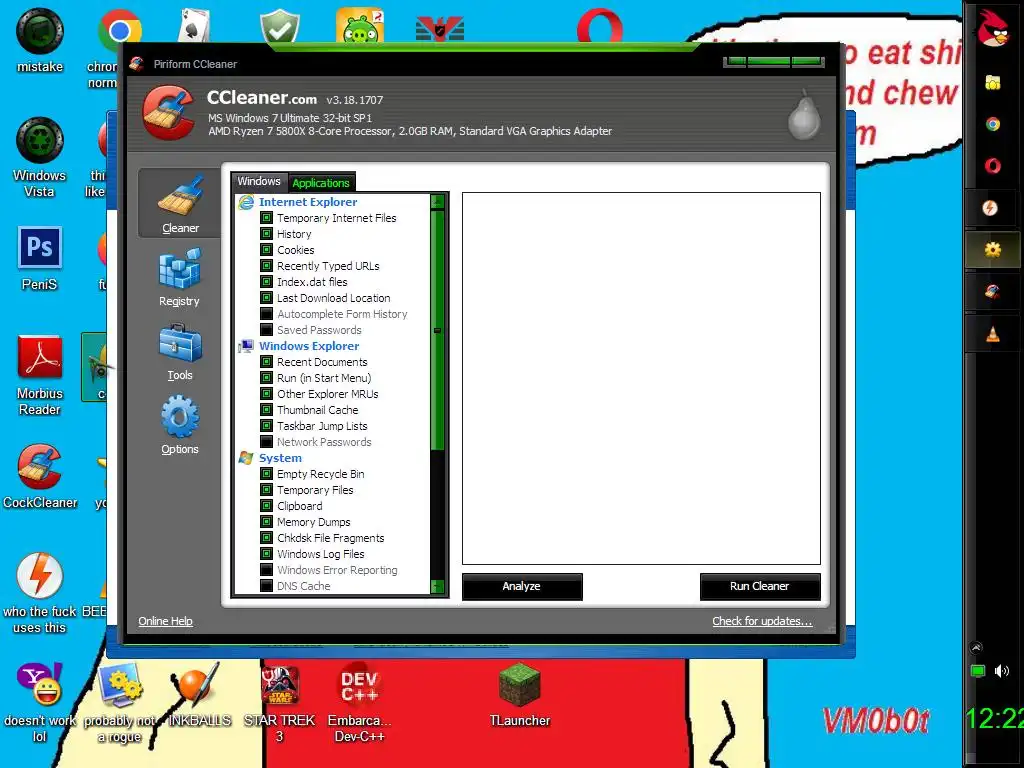This screenshot has height=768, width=1024.
Task: Click the CCleaner icon in side taskbar
Action: coord(993,291)
